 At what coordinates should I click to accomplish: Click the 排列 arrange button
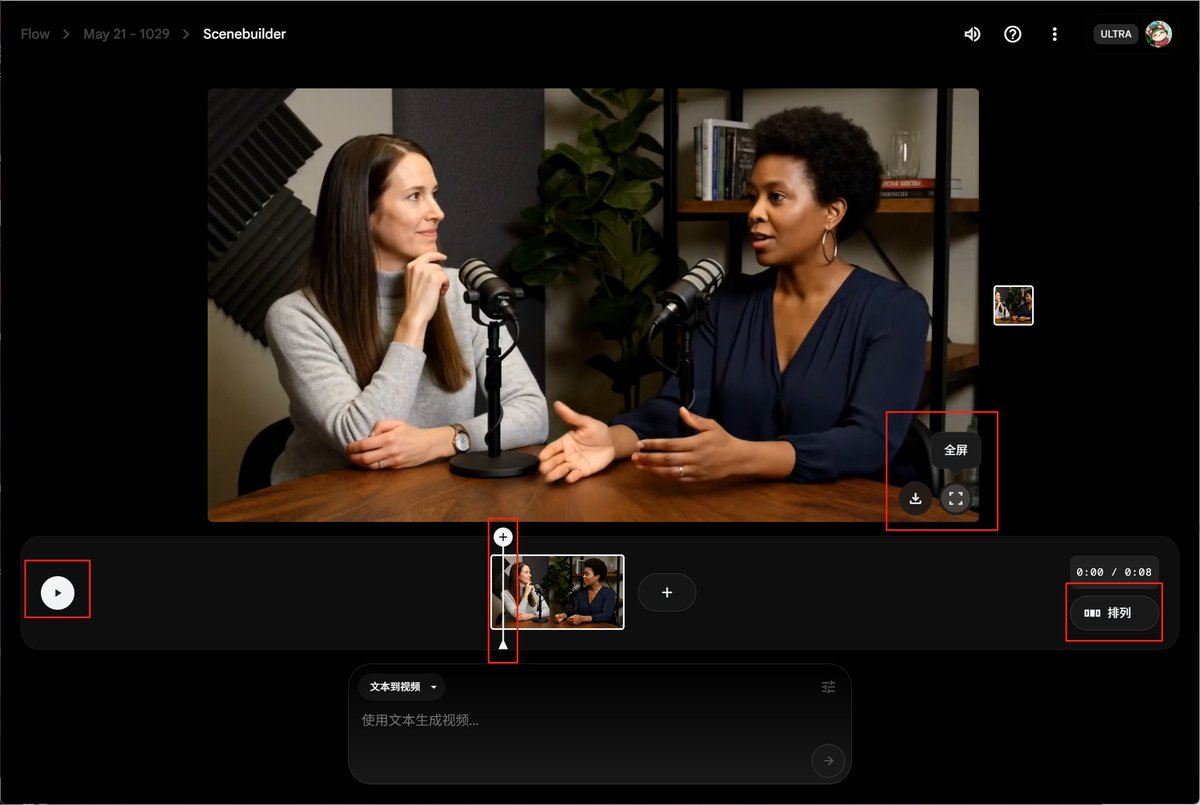1114,613
